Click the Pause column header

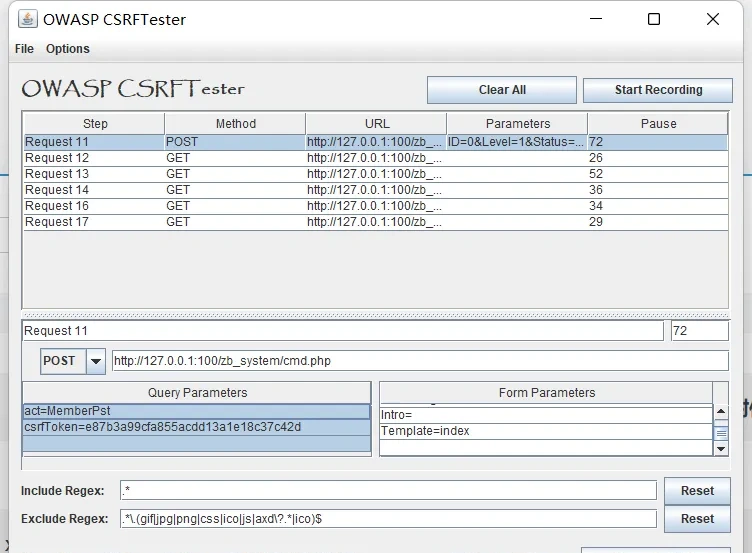point(658,124)
